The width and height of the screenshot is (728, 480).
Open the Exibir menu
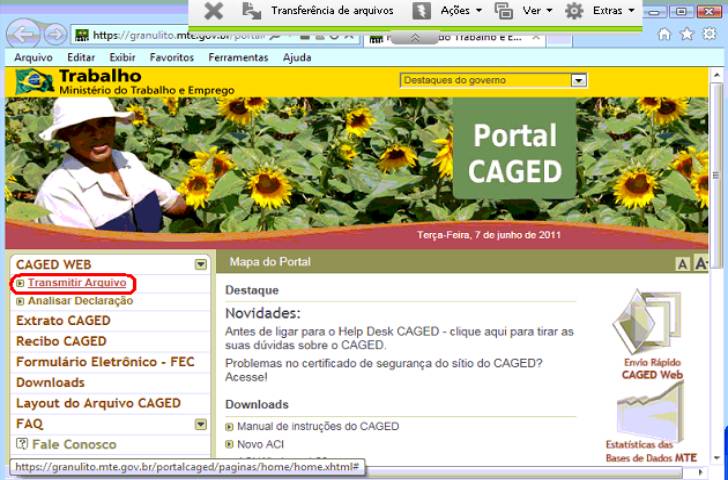pyautogui.click(x=122, y=58)
